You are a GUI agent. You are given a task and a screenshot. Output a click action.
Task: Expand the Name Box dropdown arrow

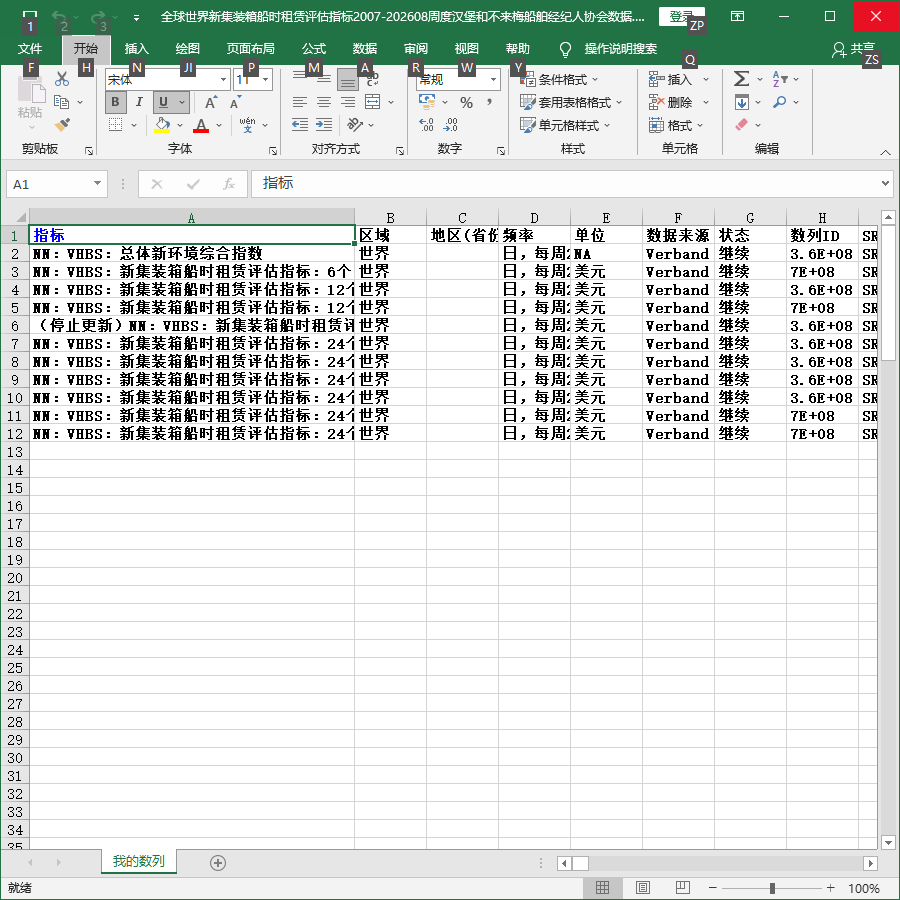(97, 184)
